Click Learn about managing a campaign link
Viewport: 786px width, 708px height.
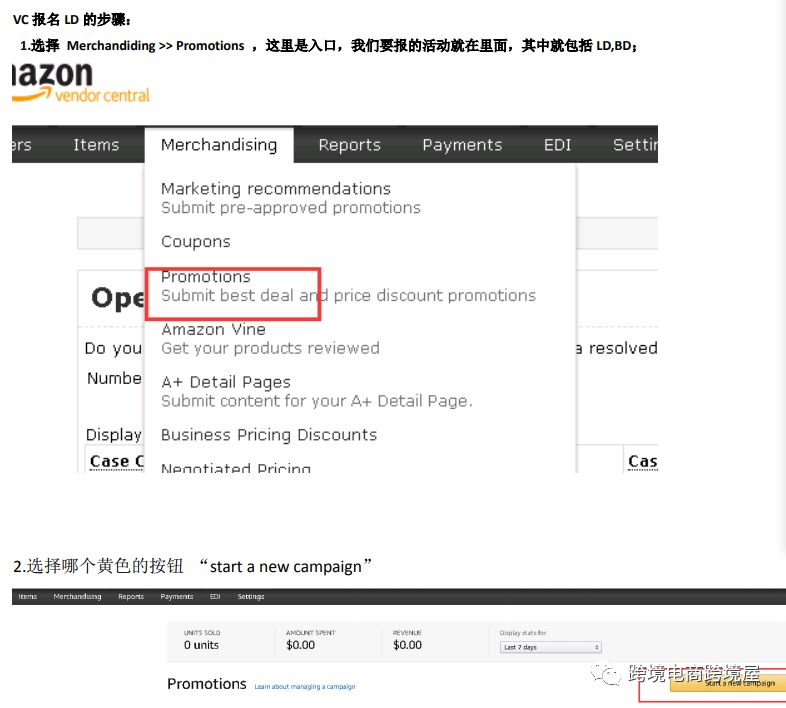305,686
